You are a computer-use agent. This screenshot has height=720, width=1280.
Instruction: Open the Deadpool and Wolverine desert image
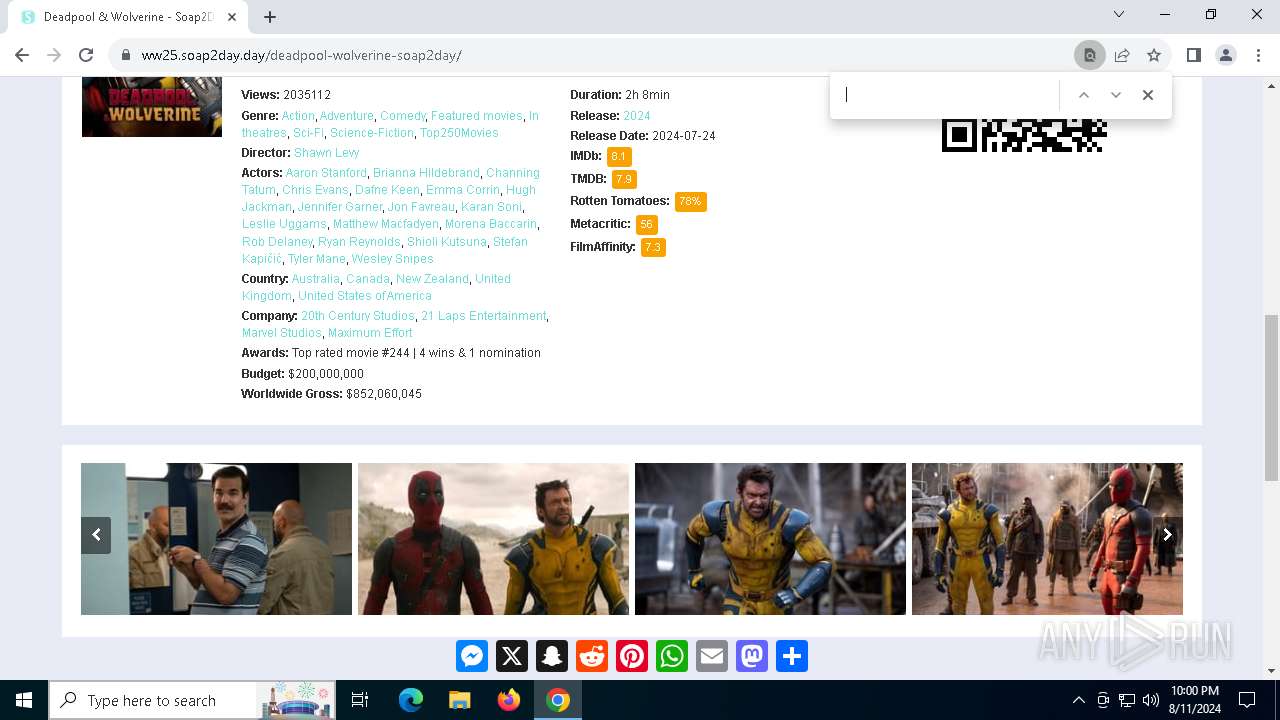pos(493,539)
